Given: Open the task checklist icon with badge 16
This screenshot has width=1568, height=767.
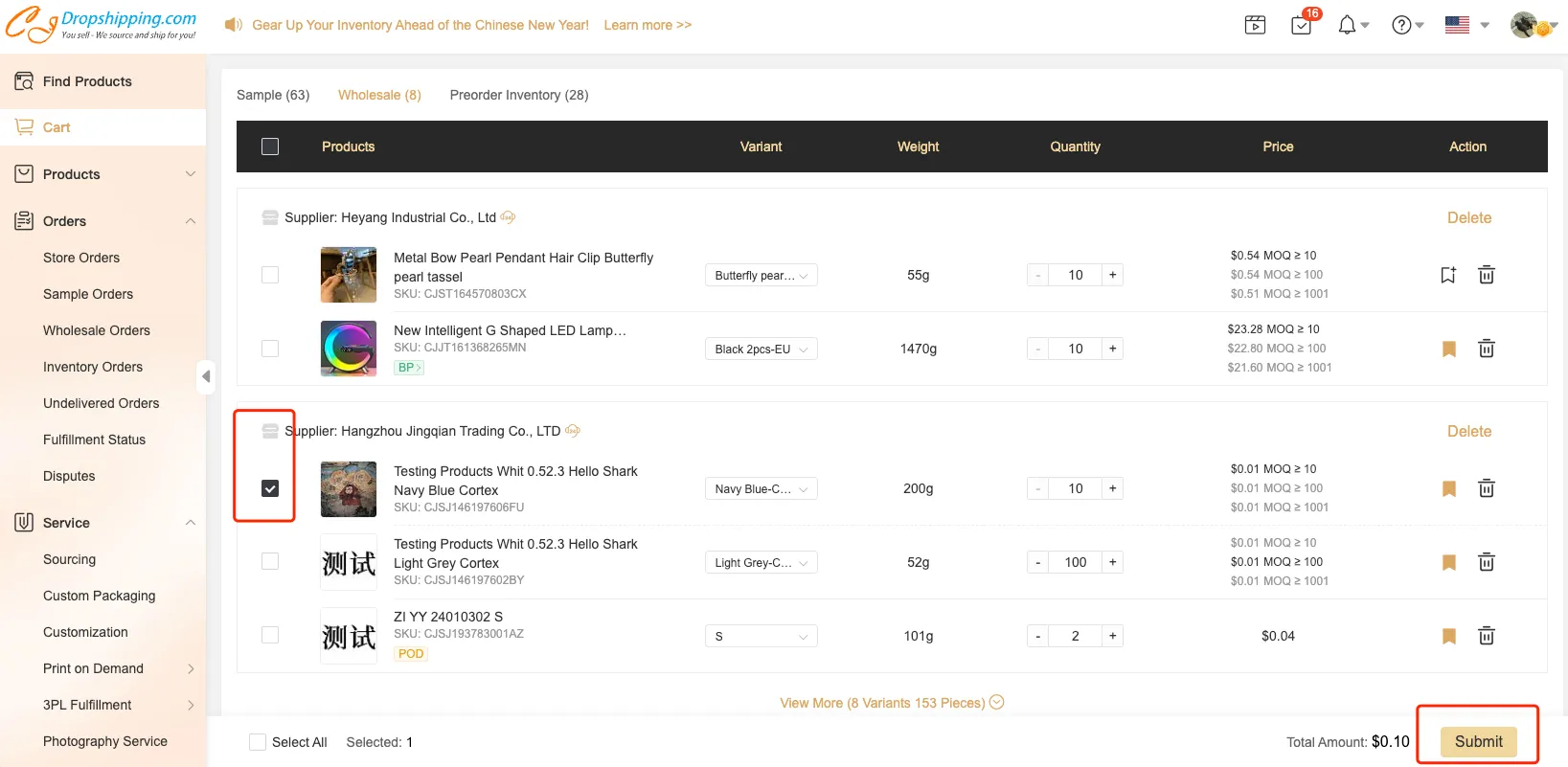Looking at the screenshot, I should [1302, 25].
